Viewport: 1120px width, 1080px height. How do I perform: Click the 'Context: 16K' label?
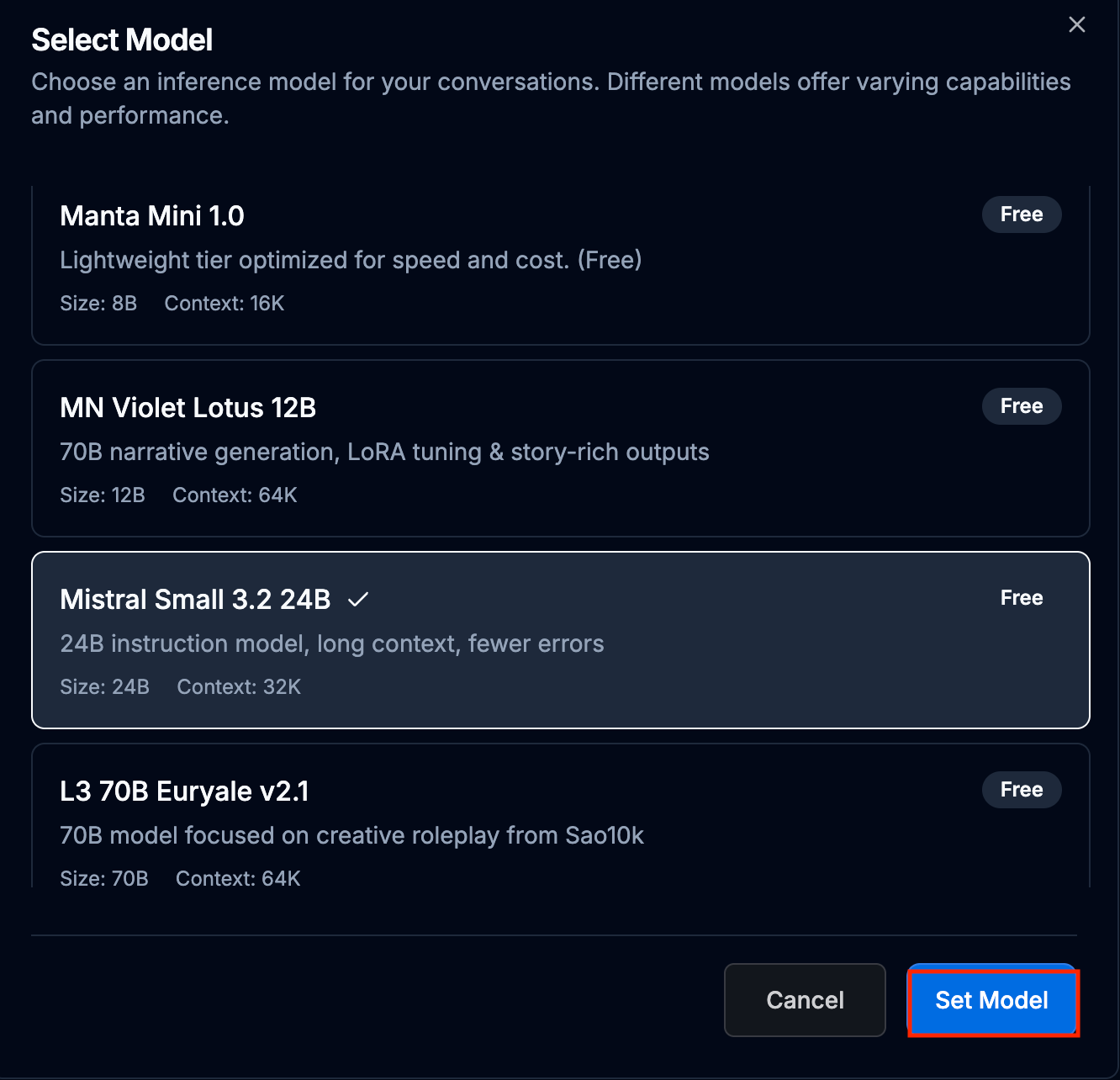pyautogui.click(x=225, y=304)
